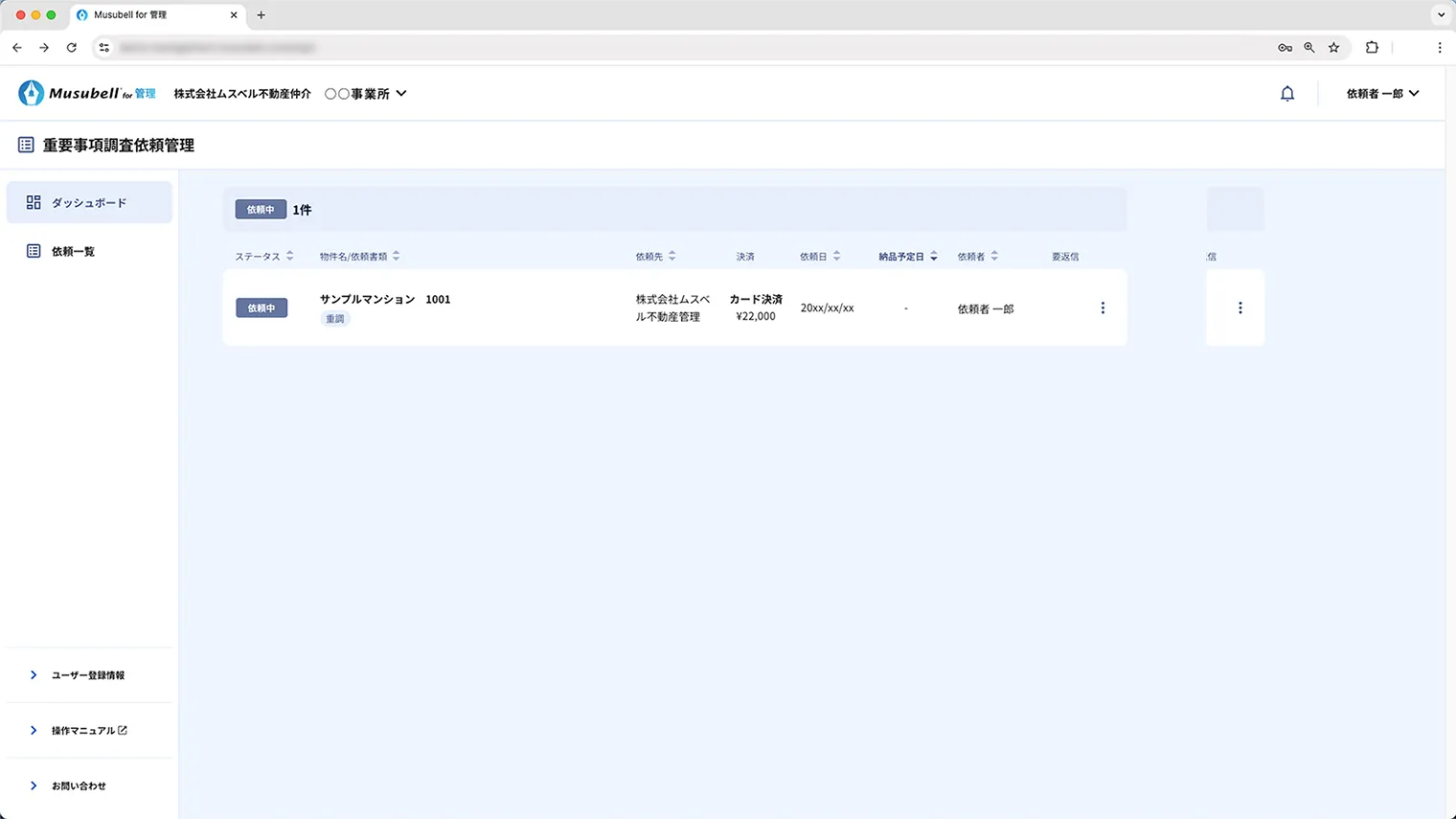Click the サンプルマンション 1001 entry

tap(384, 299)
